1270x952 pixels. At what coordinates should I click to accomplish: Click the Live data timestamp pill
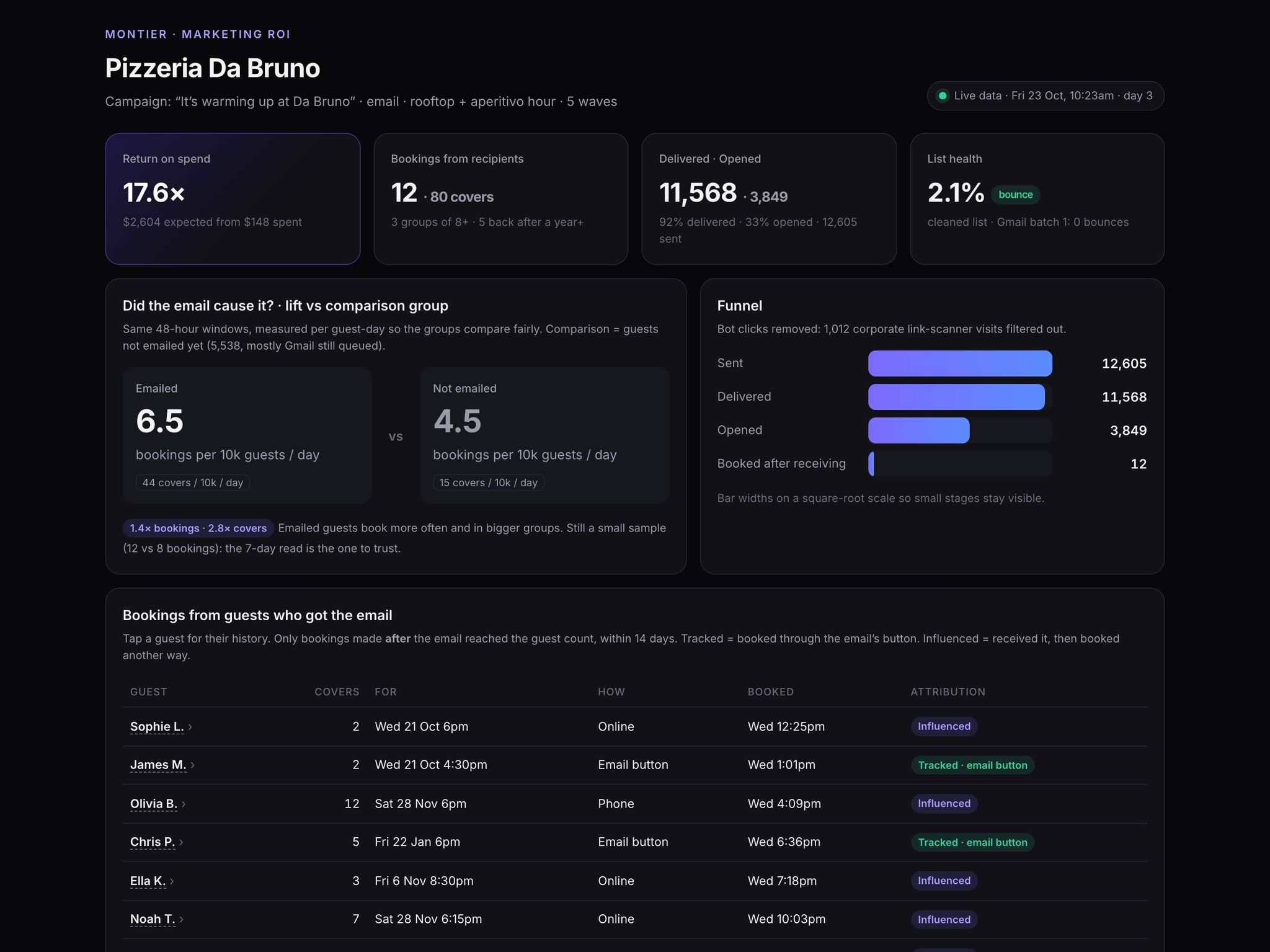click(x=1046, y=96)
